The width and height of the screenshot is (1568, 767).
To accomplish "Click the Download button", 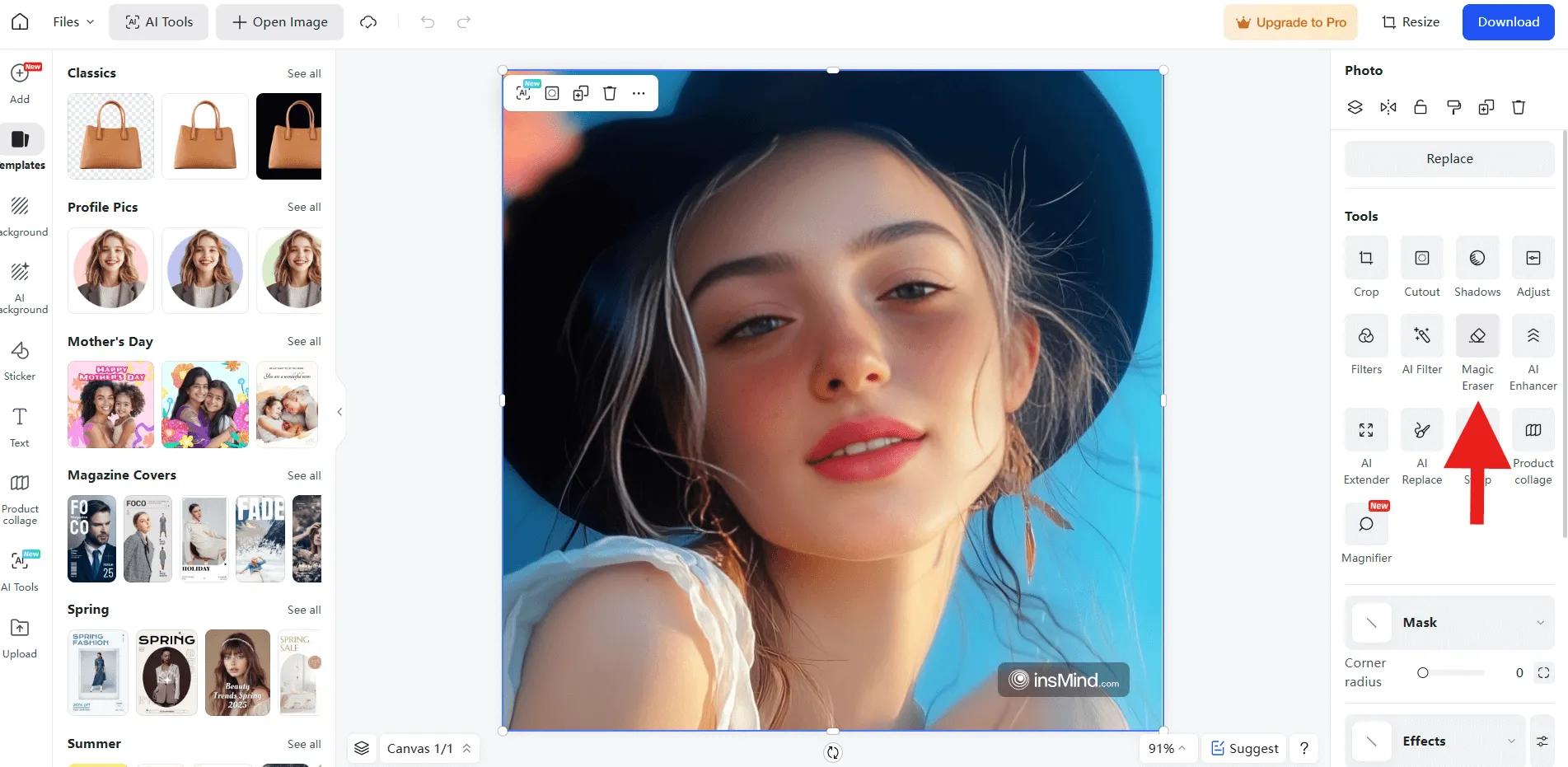I will [1508, 22].
